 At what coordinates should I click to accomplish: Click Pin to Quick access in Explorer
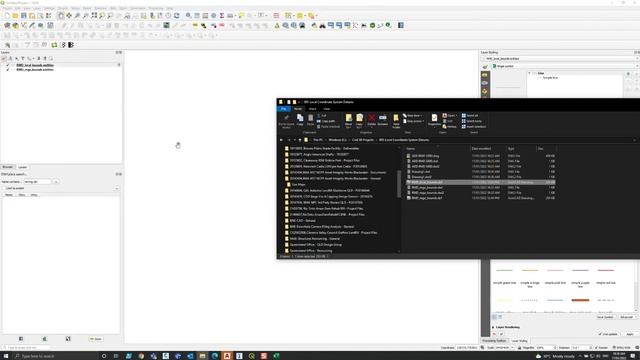[x=286, y=121]
